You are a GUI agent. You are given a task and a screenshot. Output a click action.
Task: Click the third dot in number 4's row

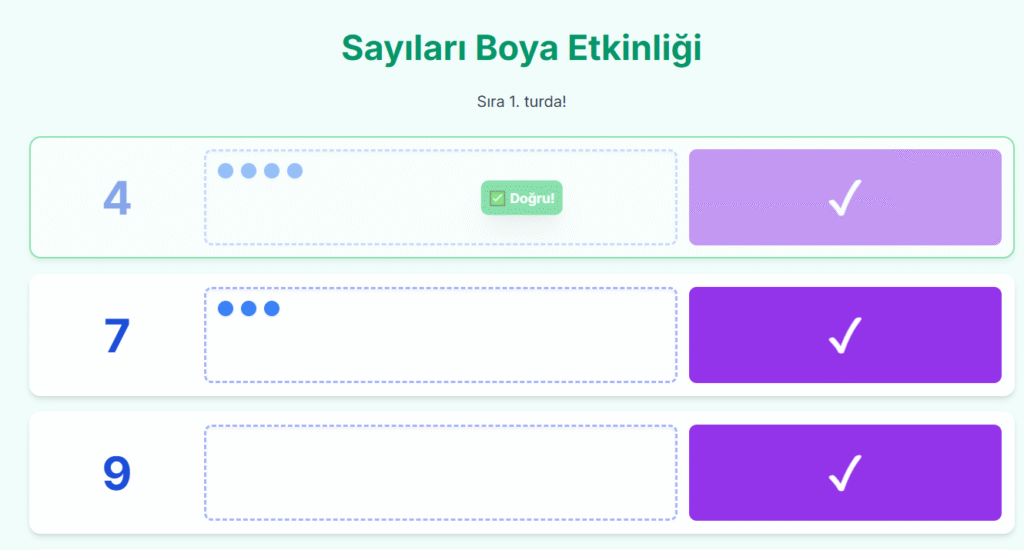[272, 171]
